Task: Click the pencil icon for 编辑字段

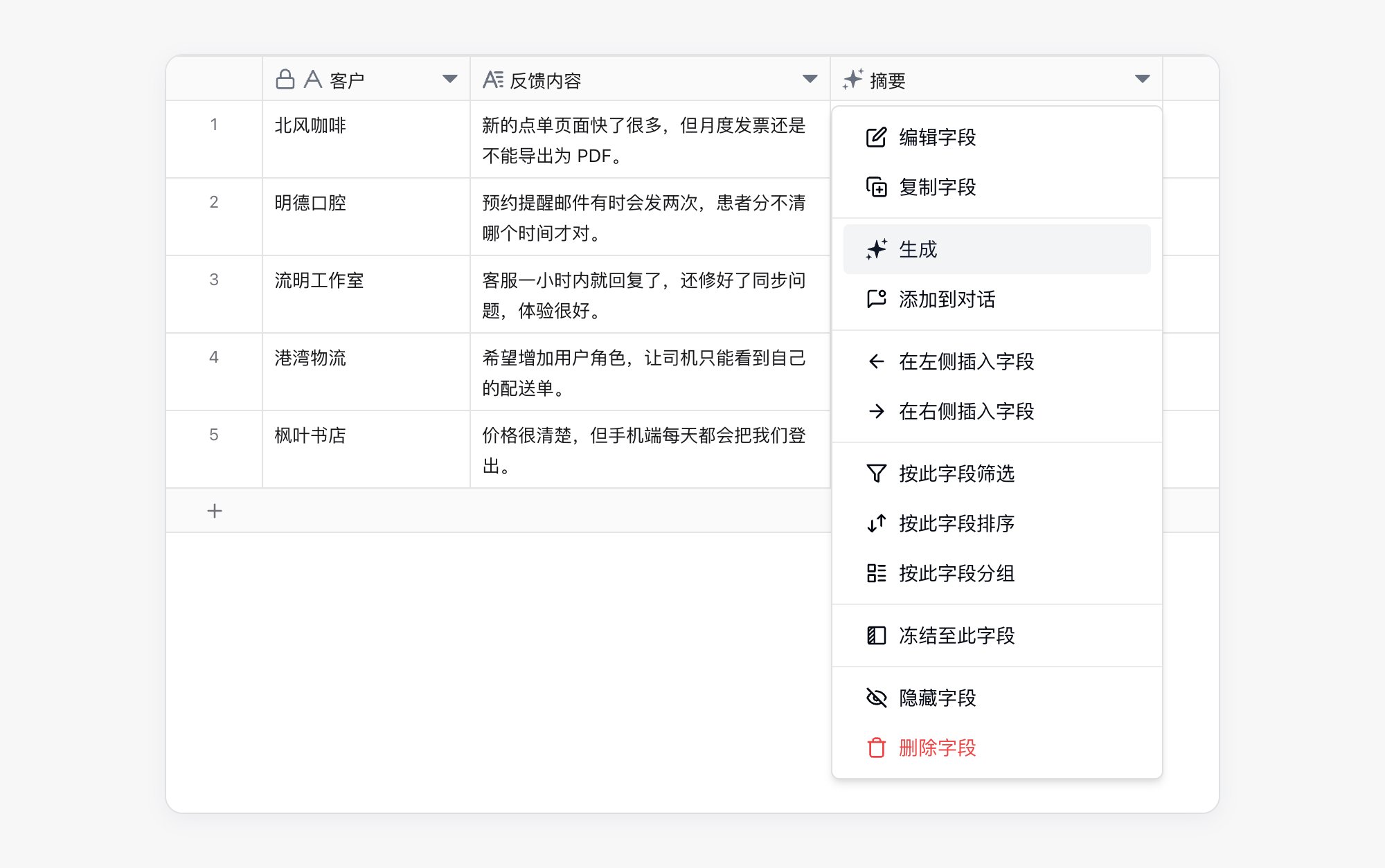Action: 876,137
